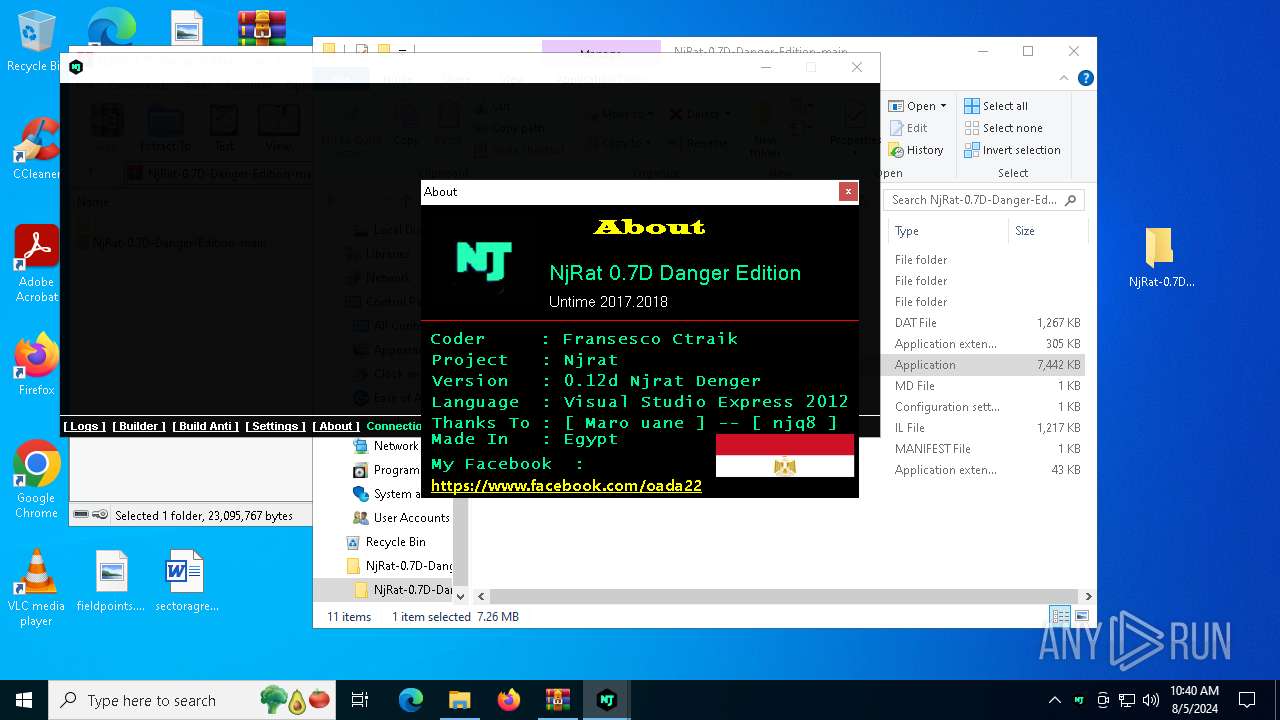Click the Egypt flag image
Screen dimensions: 1280x720
pos(785,456)
